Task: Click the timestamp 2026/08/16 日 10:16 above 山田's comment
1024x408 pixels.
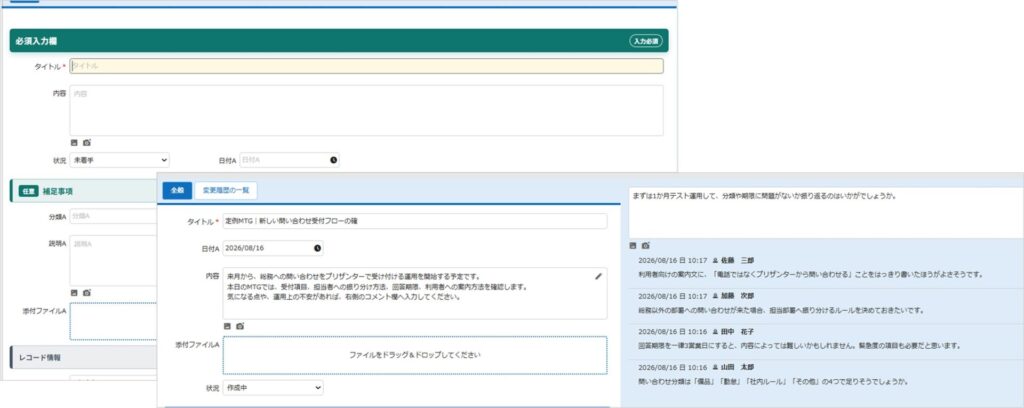Action: pyautogui.click(x=673, y=367)
